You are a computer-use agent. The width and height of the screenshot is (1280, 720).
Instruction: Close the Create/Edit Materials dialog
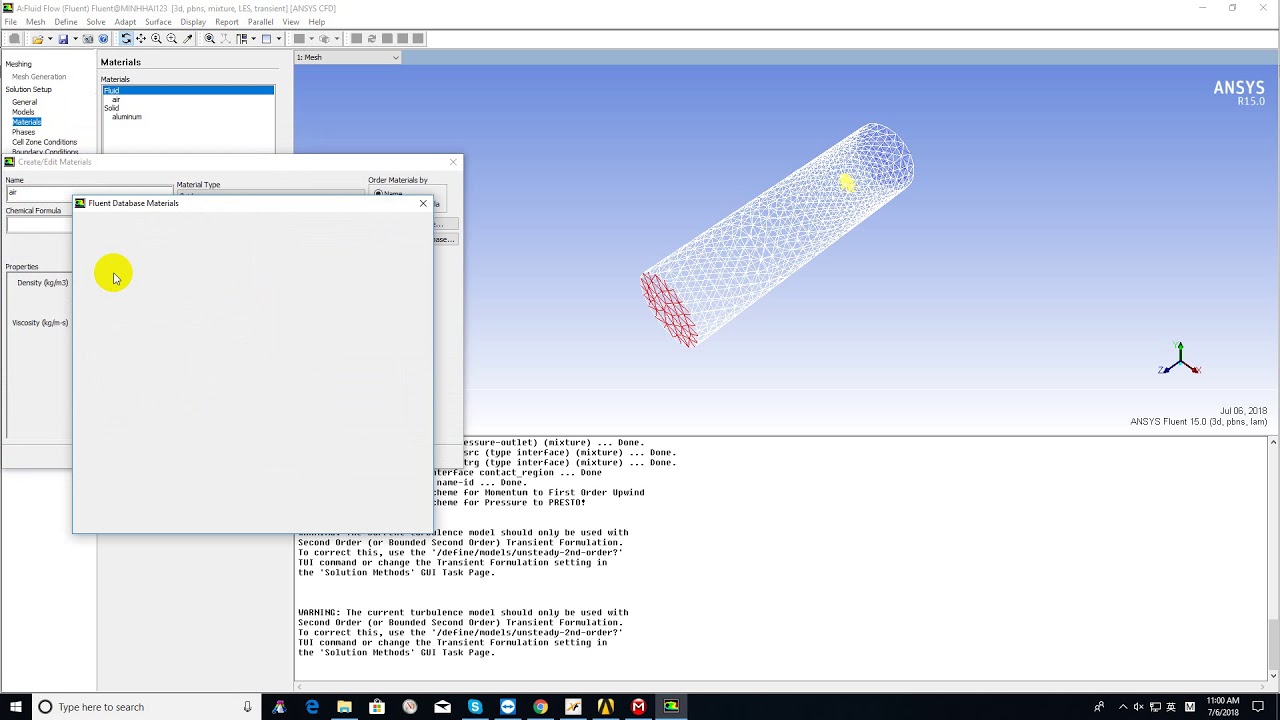(x=453, y=162)
